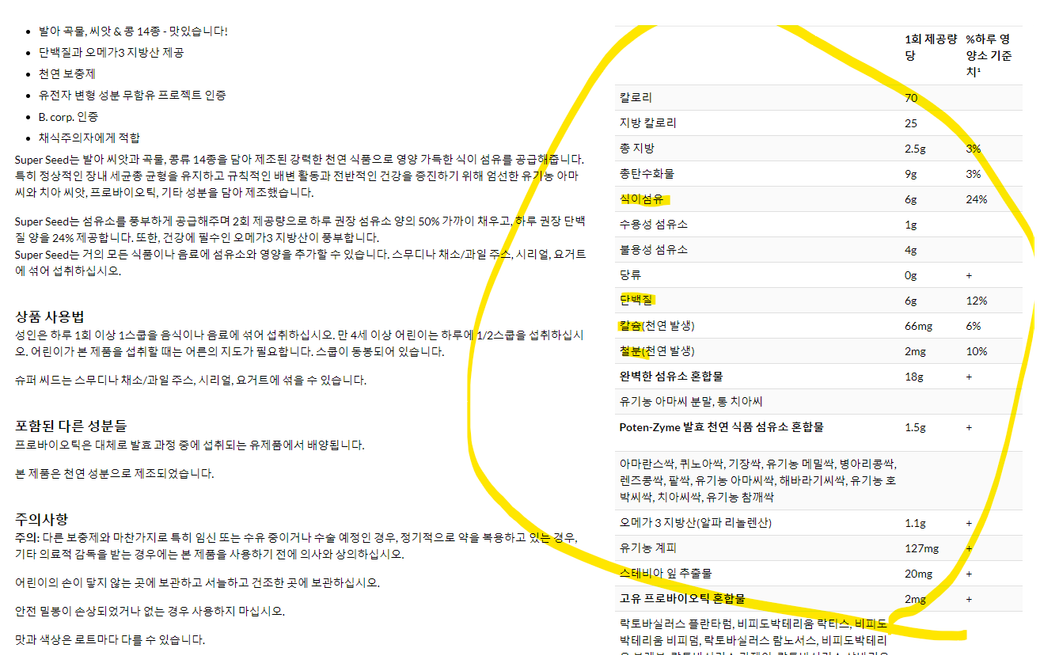Viewport: 1040px width, 655px height.
Task: Select the '철분(천연 발생)' row label
Action: (656, 352)
